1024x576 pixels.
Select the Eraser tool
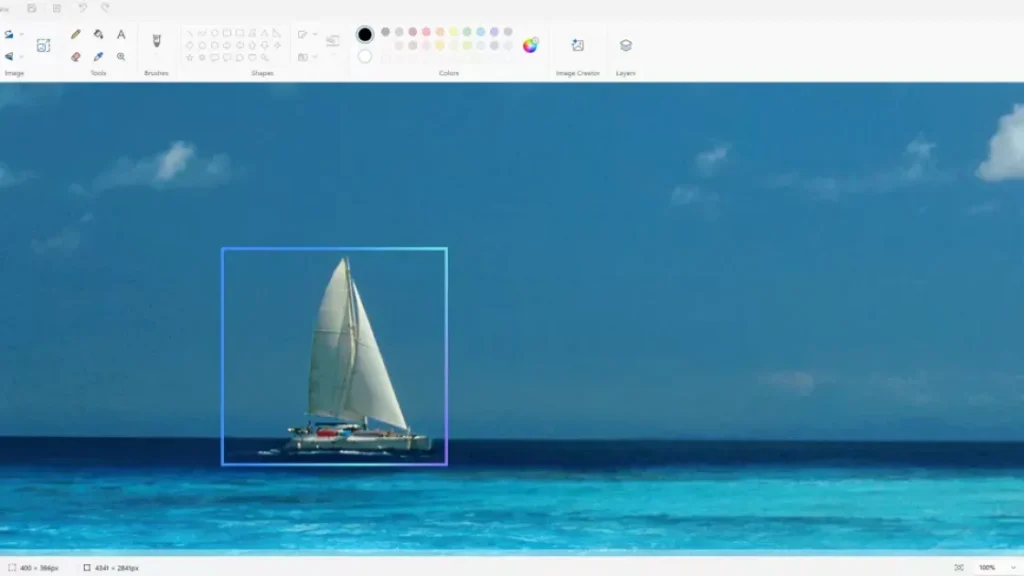click(76, 57)
